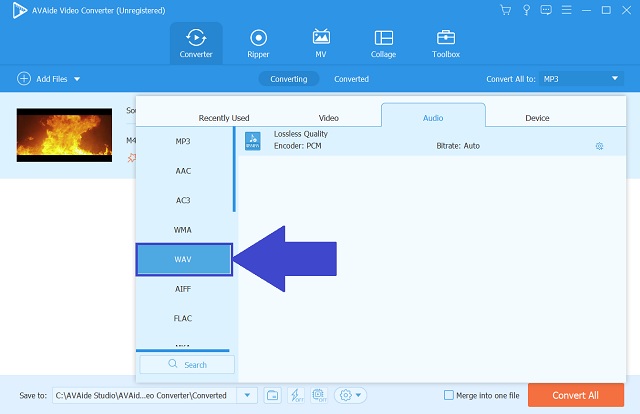Choose AIFF from the format list
This screenshot has width=640, height=414.
click(x=183, y=289)
